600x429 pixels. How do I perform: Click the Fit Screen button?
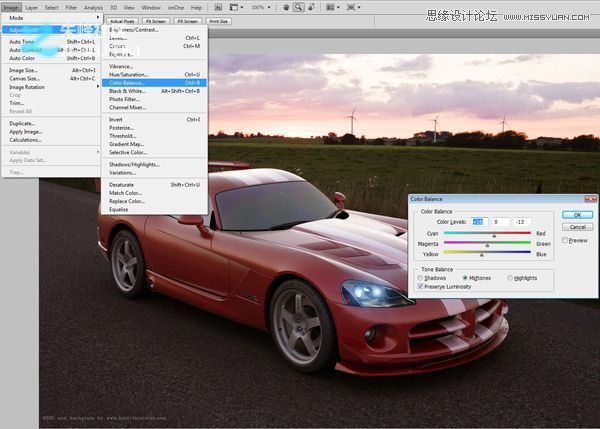(156, 20)
